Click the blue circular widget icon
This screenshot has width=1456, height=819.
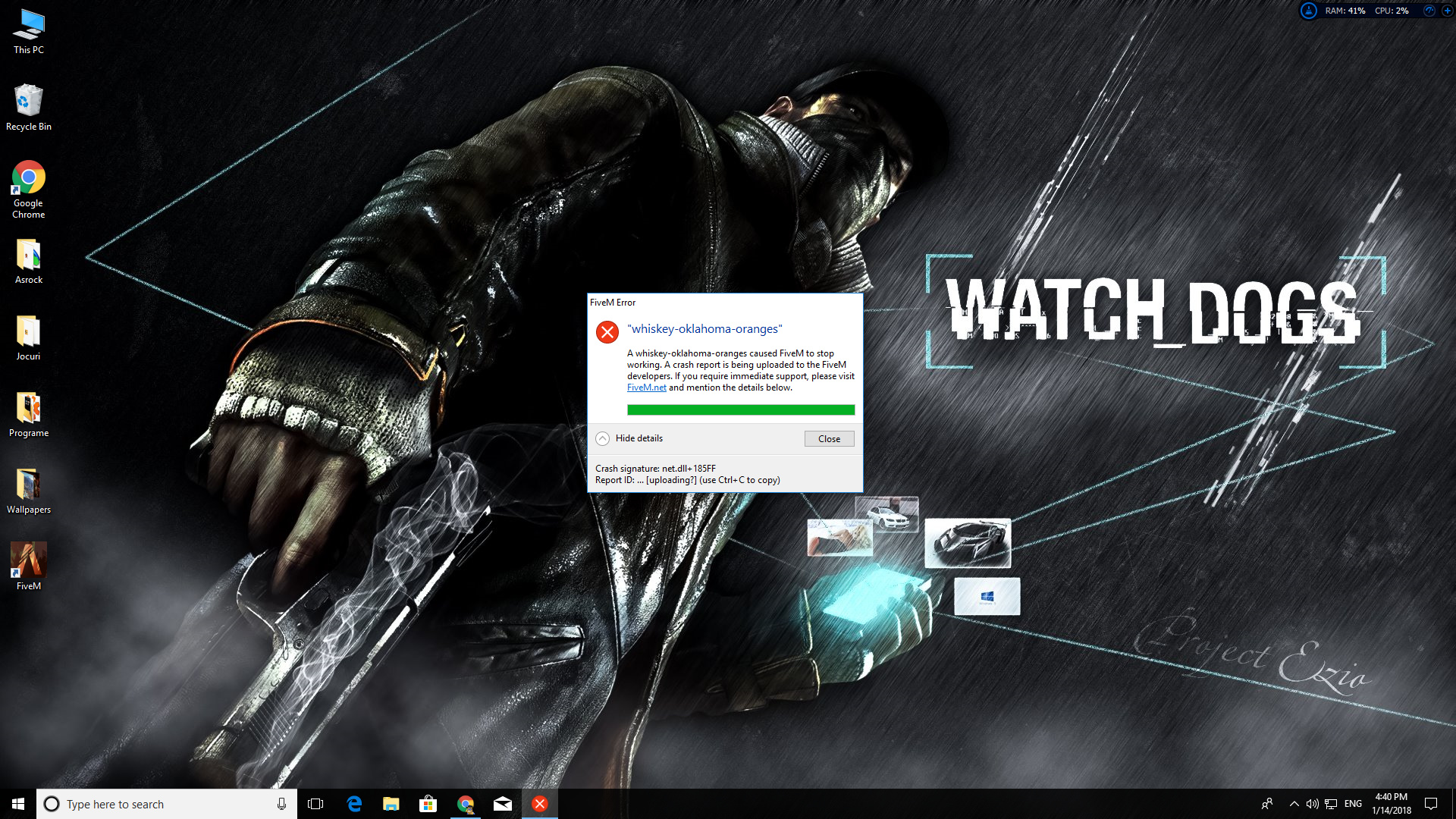click(x=1309, y=11)
